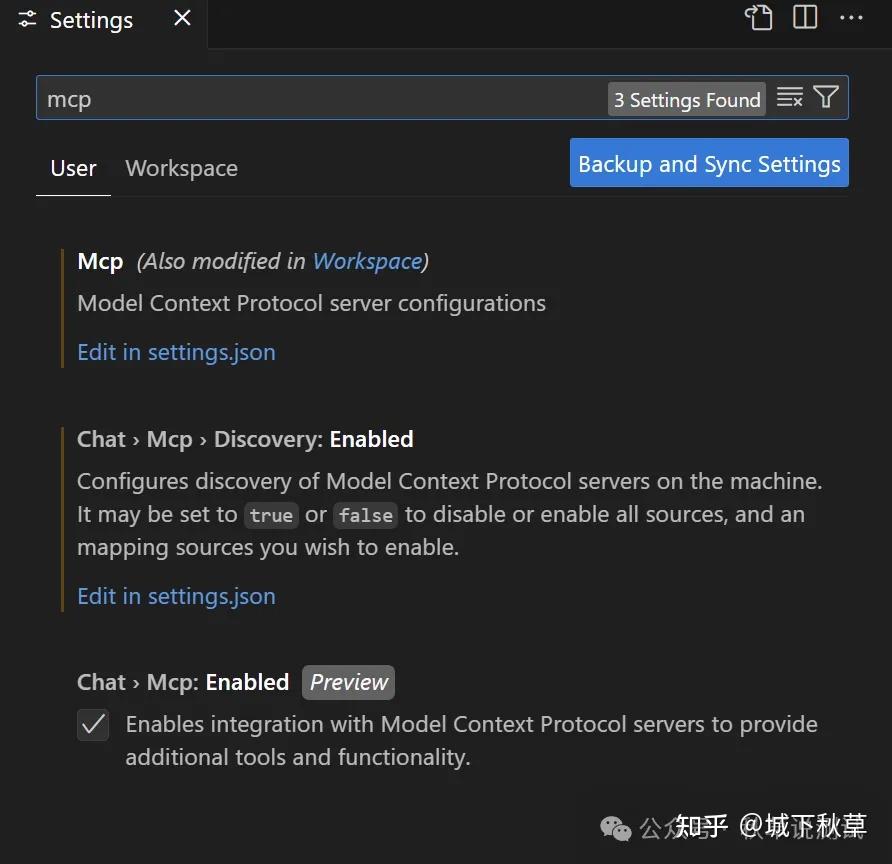Screen dimensions: 892x864
Task: Select the User settings tab
Action: 73,168
